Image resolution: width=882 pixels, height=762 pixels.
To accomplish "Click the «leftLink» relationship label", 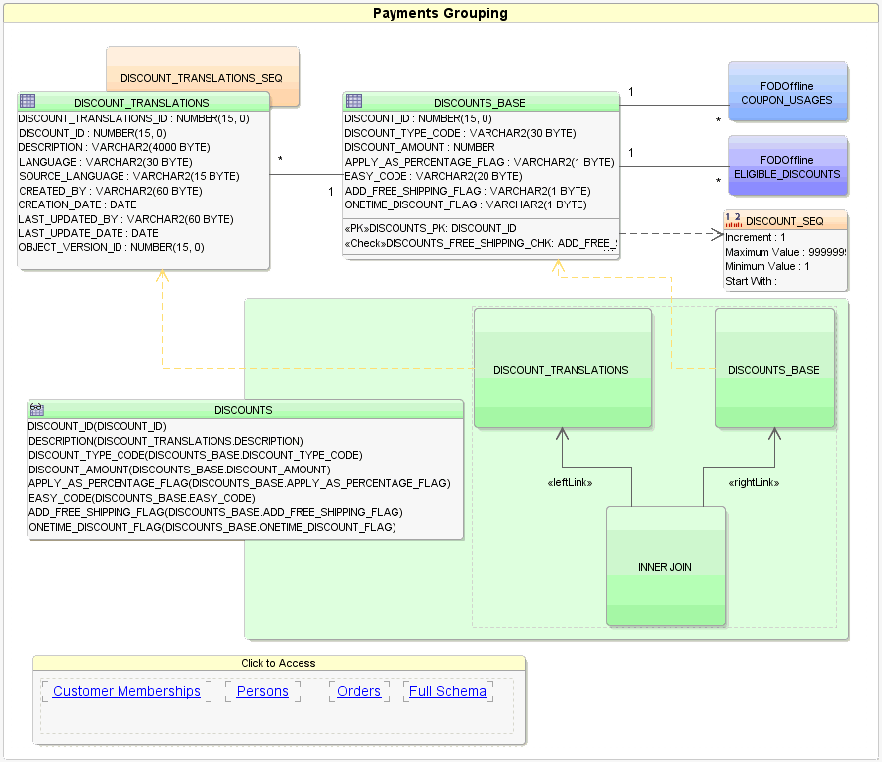I will click(570, 481).
